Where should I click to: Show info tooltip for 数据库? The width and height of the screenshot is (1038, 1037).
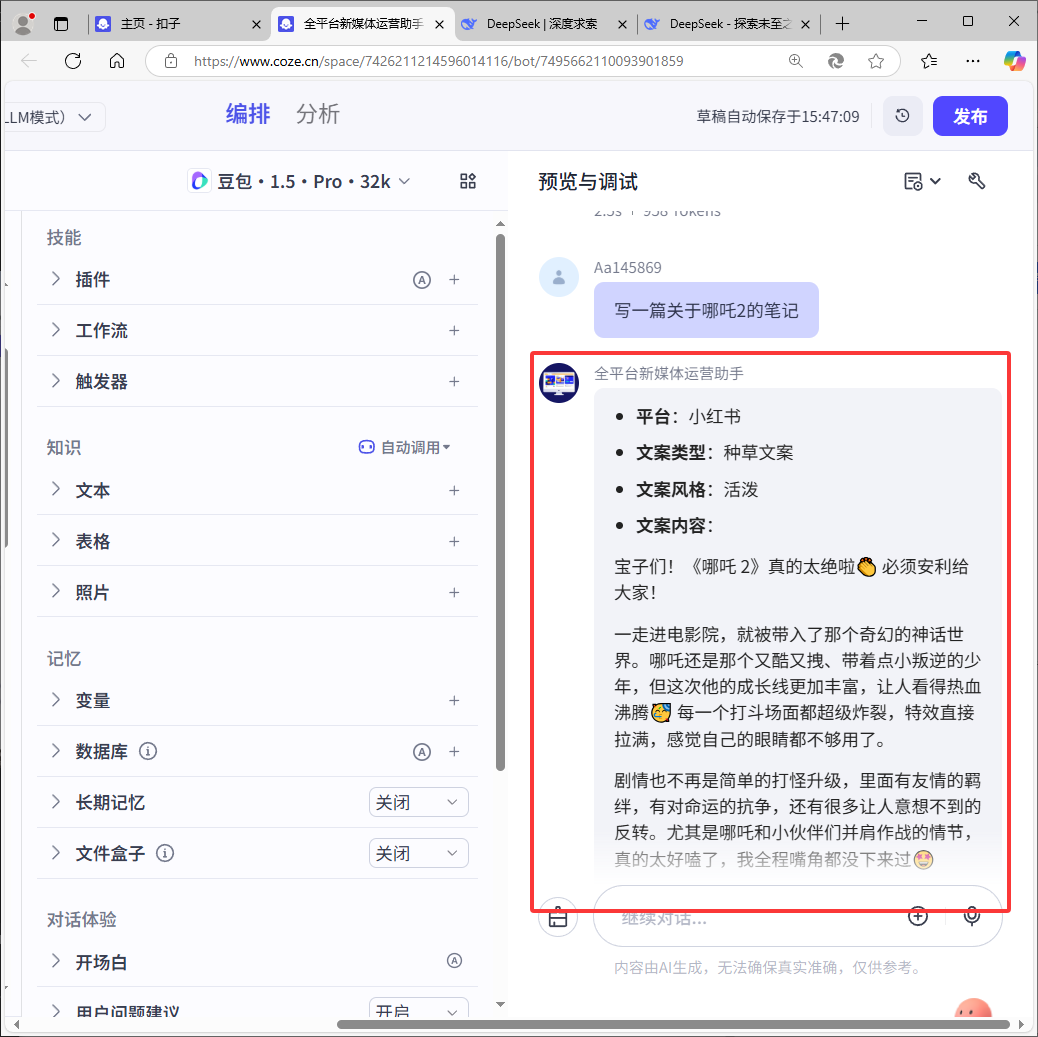point(148,751)
